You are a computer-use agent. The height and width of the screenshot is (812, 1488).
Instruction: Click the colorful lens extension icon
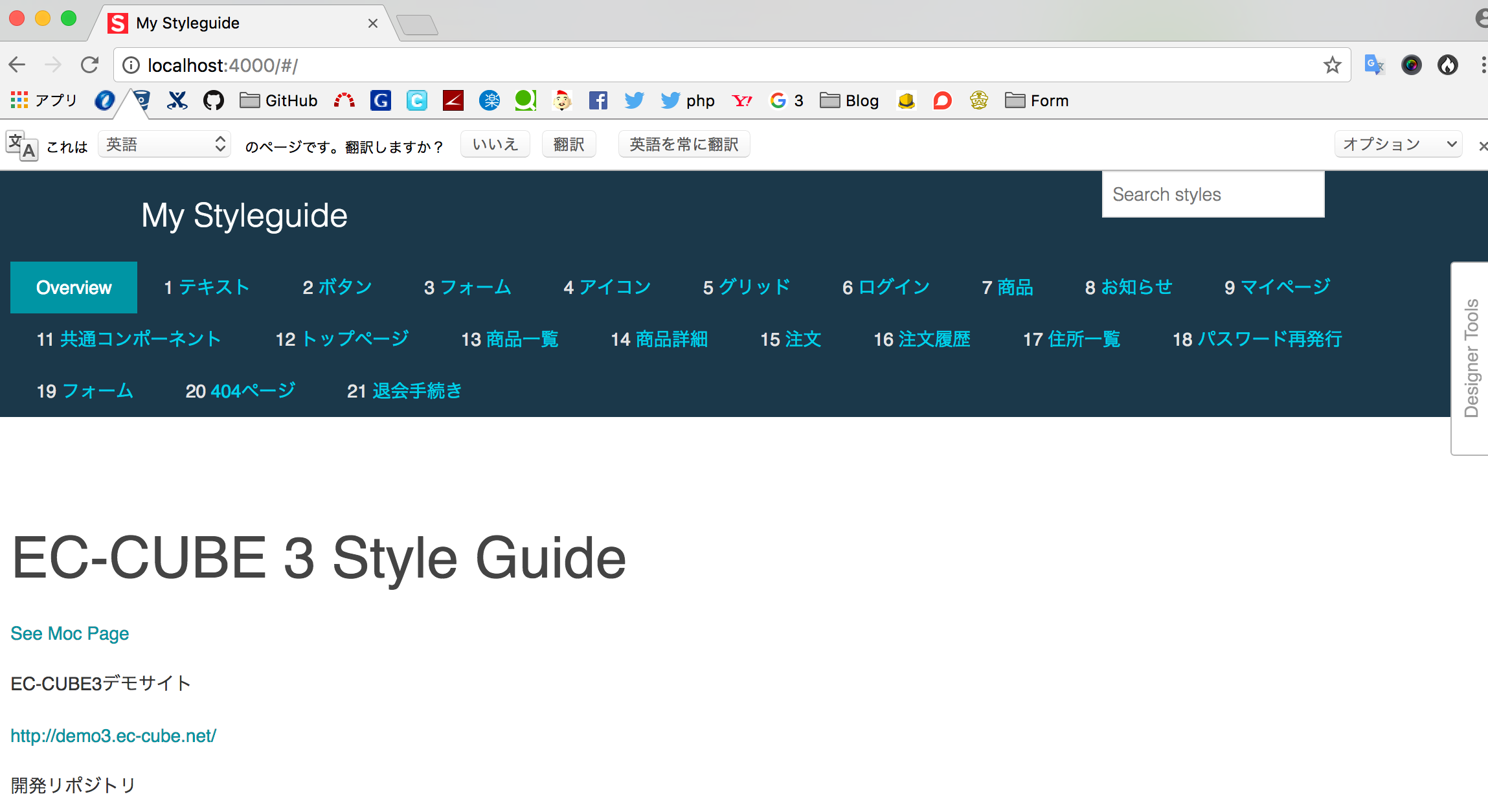(x=1411, y=65)
